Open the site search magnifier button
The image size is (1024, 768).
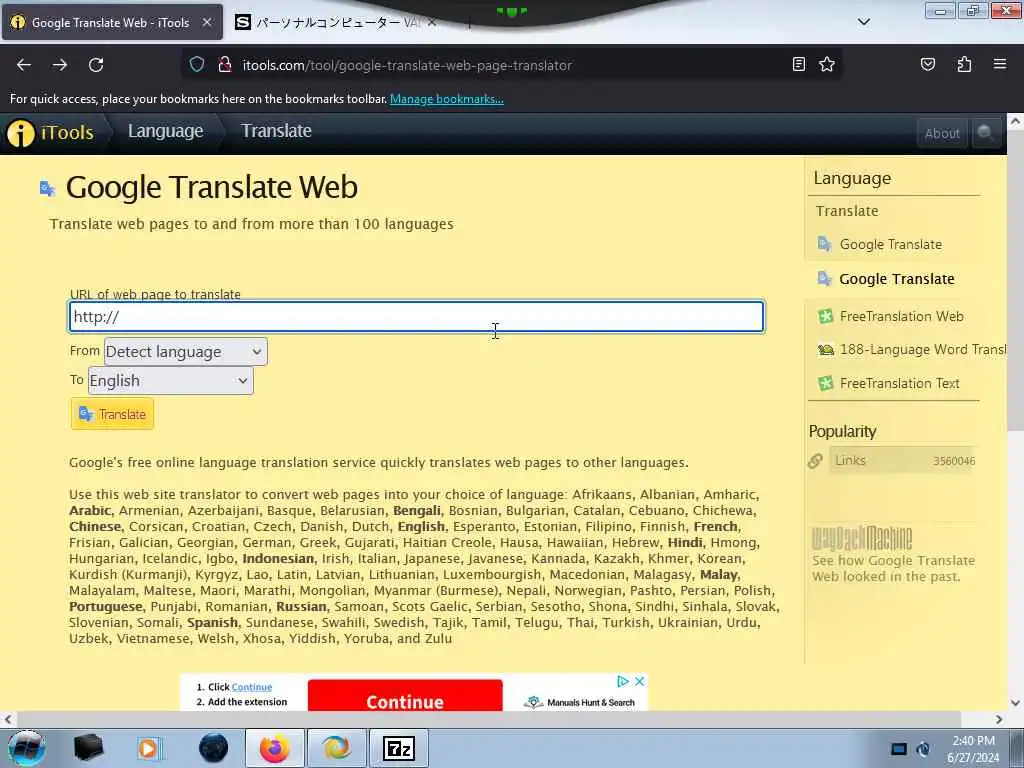pyautogui.click(x=985, y=133)
